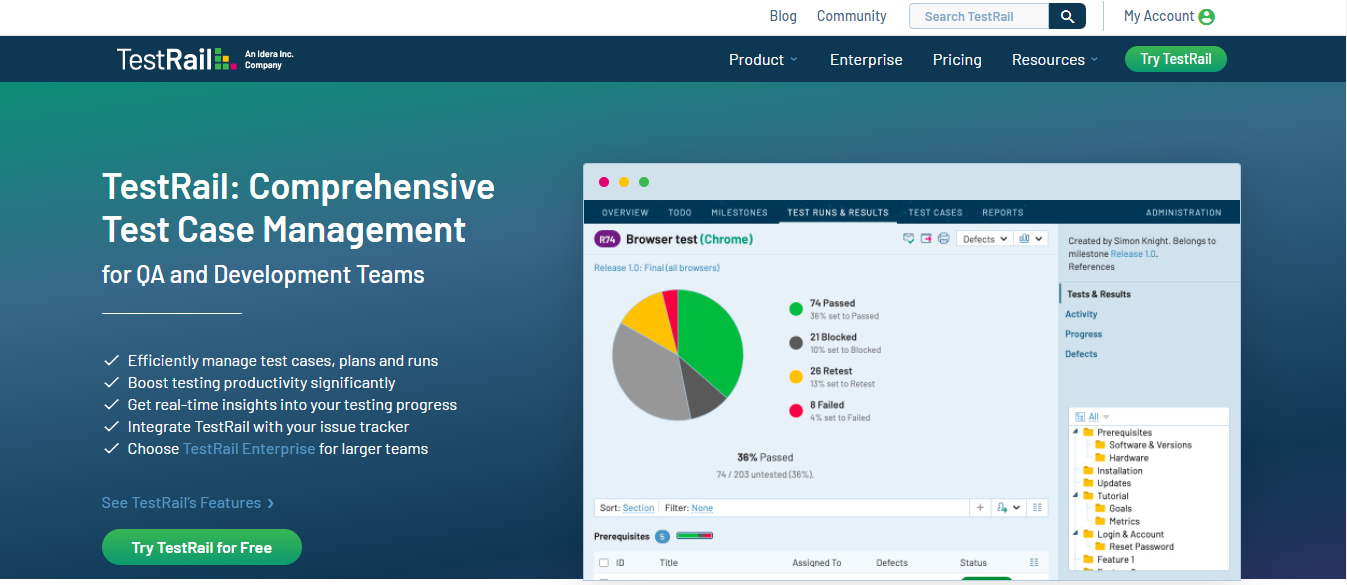Screen dimensions: 1347x585
Task: Click the Metrics folder icon in tree
Action: [1101, 522]
